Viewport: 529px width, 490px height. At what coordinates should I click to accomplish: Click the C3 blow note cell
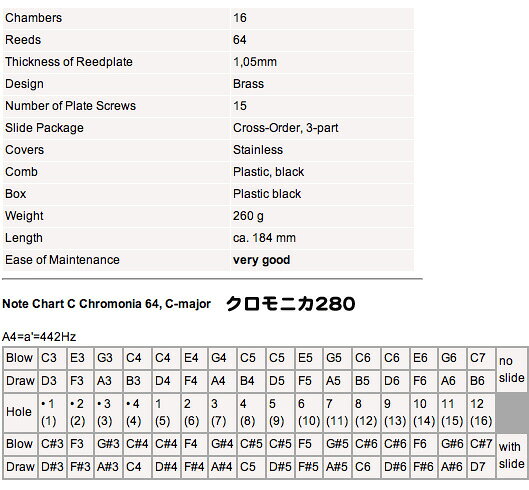(52, 358)
